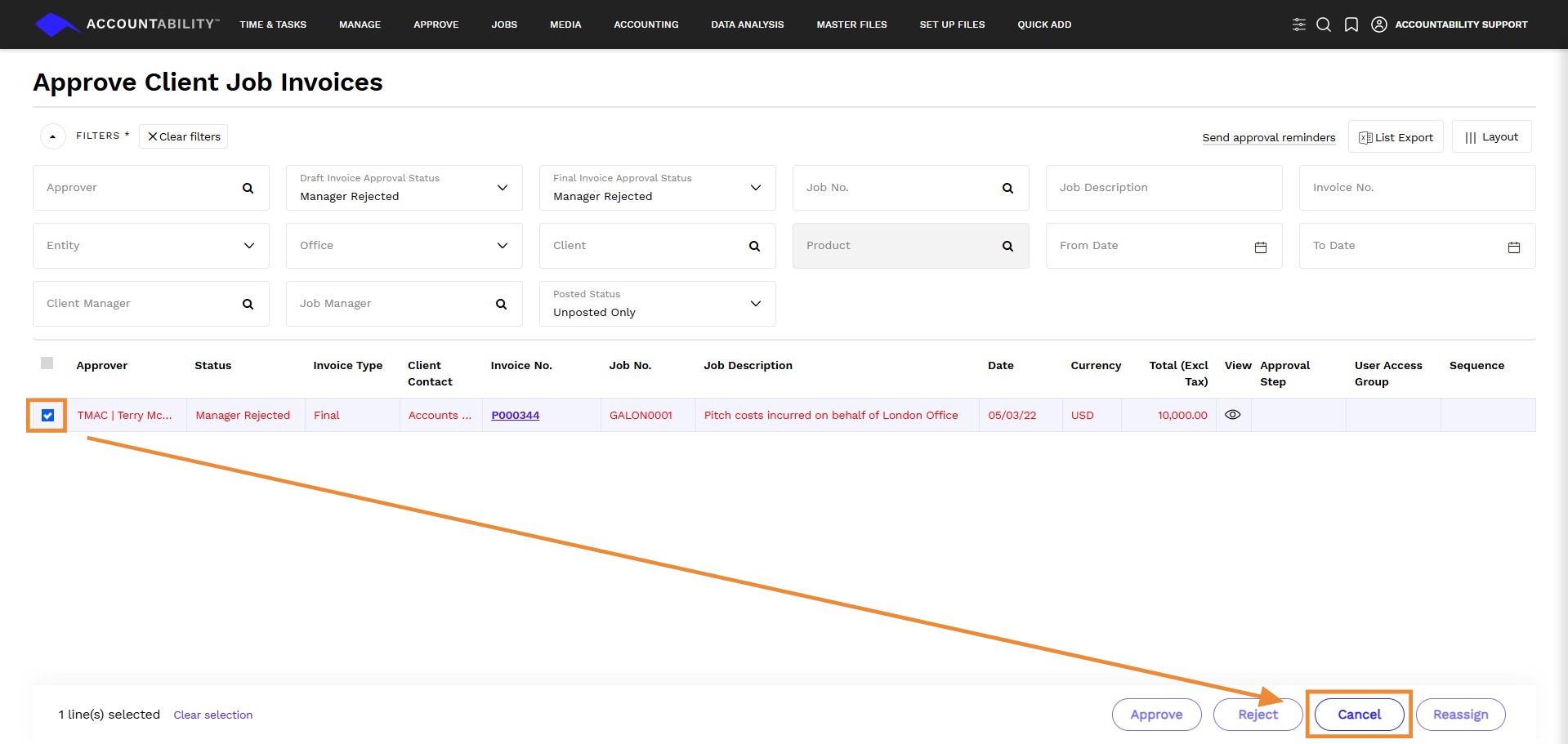The height and width of the screenshot is (744, 1568).
Task: Collapse the Filters panel arrow
Action: [53, 136]
